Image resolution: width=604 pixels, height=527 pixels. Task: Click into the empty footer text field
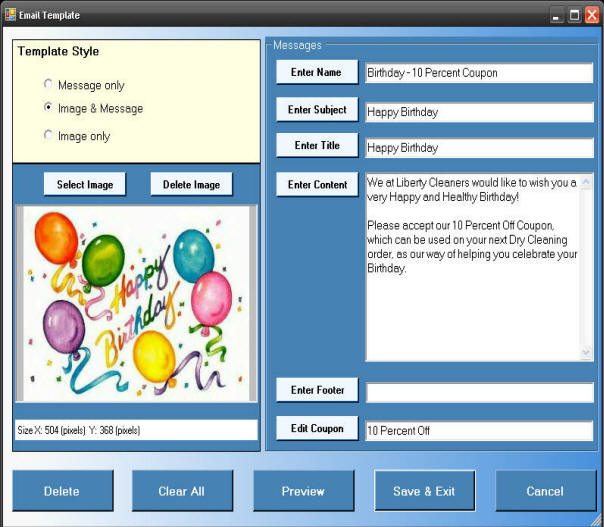click(x=479, y=392)
